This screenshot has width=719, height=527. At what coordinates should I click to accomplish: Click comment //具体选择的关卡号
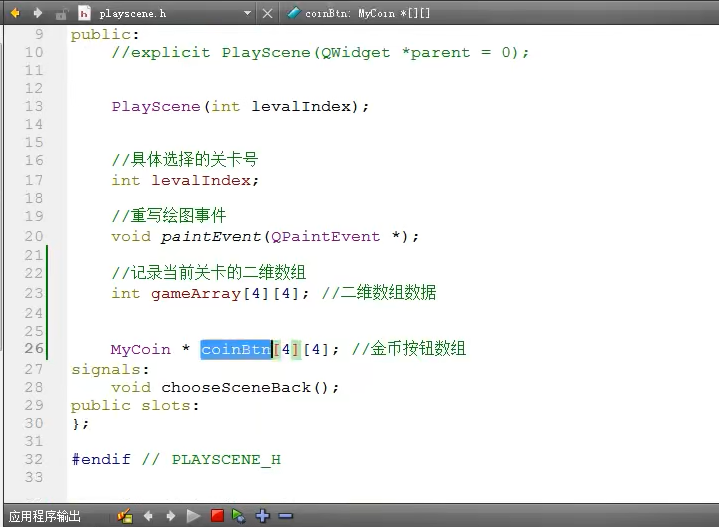point(185,160)
